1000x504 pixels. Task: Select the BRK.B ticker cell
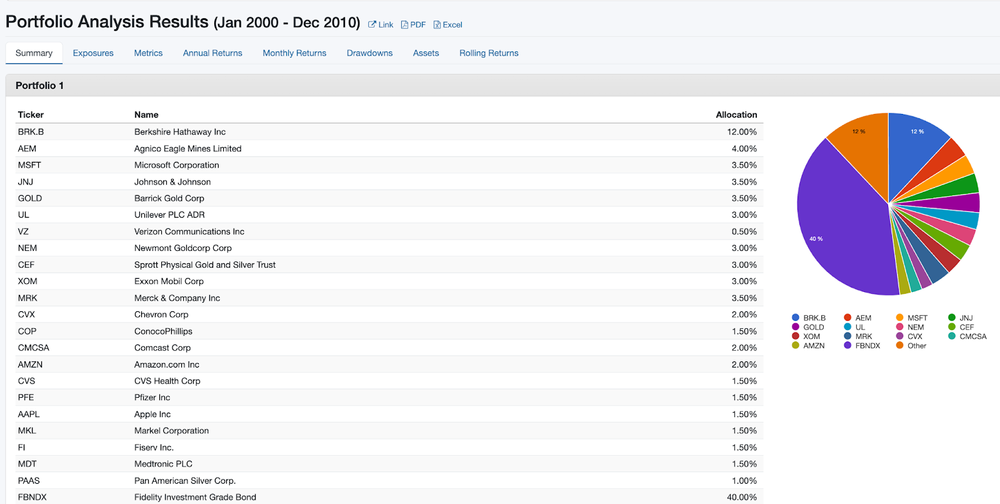tap(31, 131)
